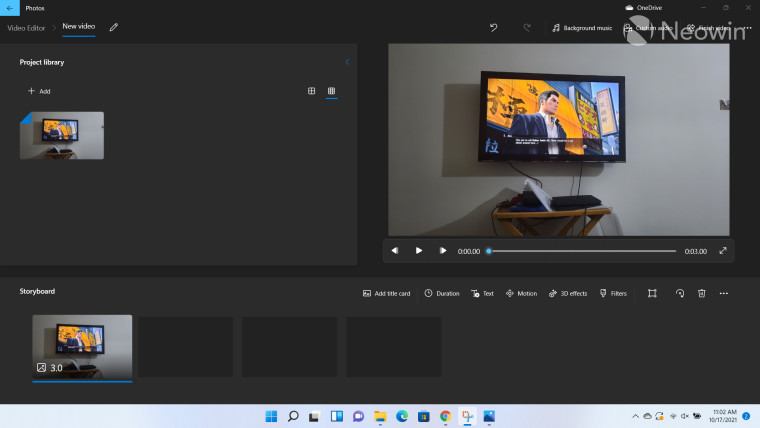
Task: Open Widgets from taskbar
Action: pos(337,416)
